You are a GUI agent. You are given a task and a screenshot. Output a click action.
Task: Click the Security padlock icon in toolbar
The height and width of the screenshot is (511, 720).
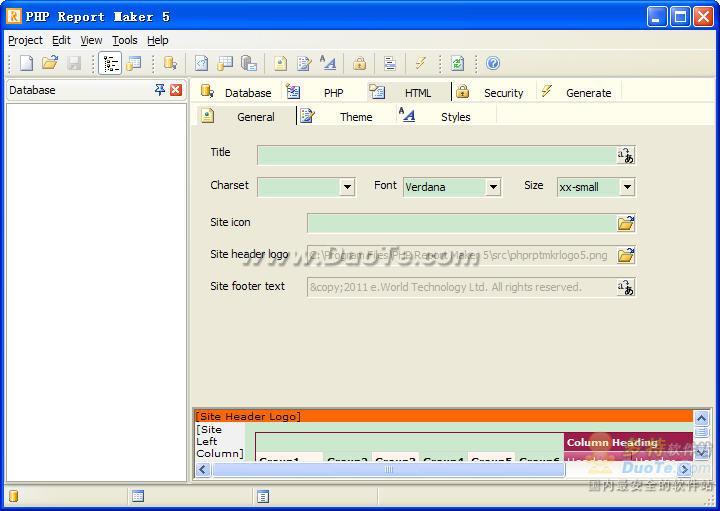click(x=360, y=63)
